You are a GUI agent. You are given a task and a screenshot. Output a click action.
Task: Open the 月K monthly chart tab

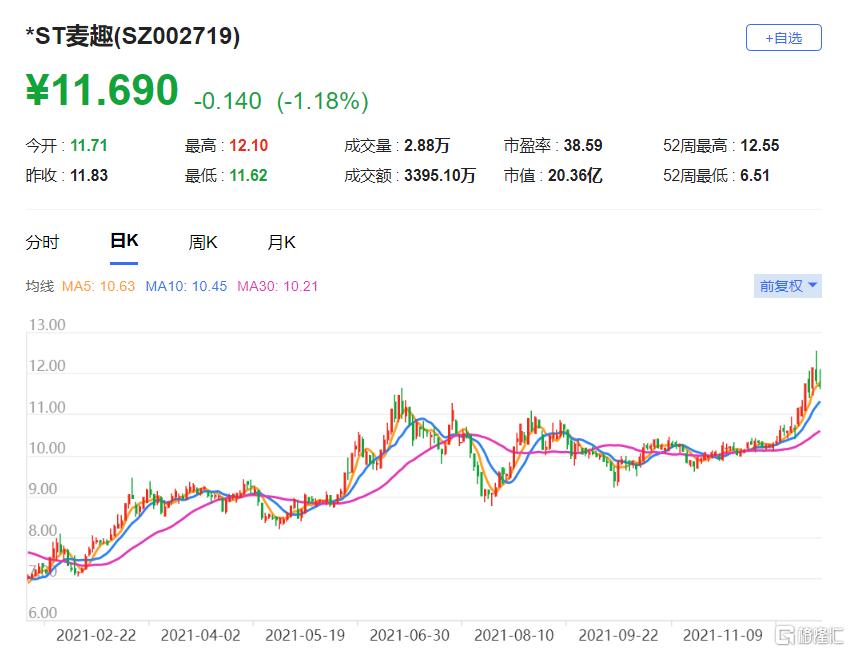(x=281, y=242)
